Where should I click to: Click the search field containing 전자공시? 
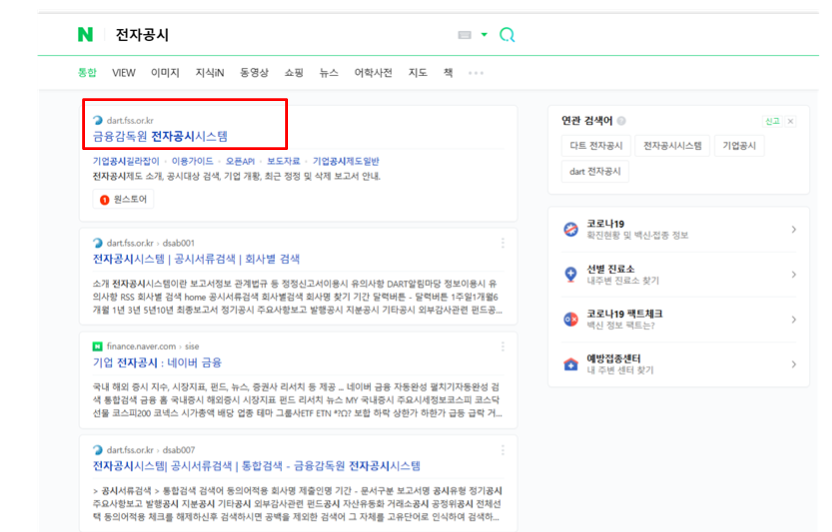[281, 35]
